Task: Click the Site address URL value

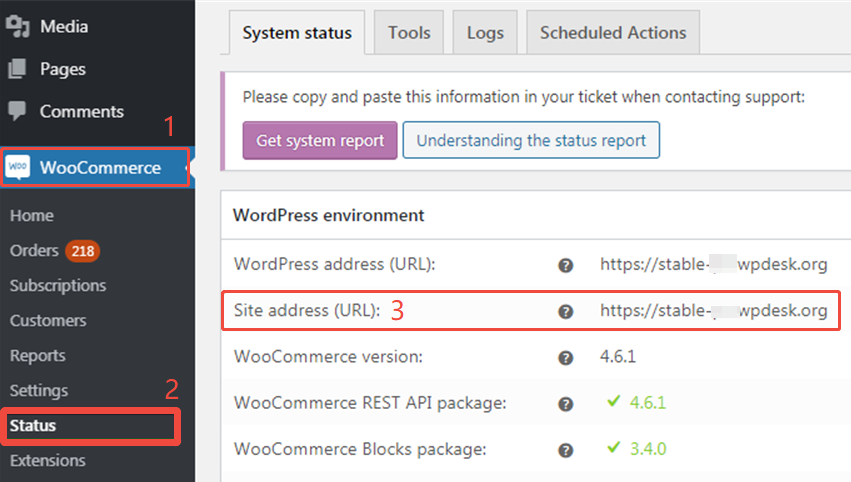Action: pos(713,310)
